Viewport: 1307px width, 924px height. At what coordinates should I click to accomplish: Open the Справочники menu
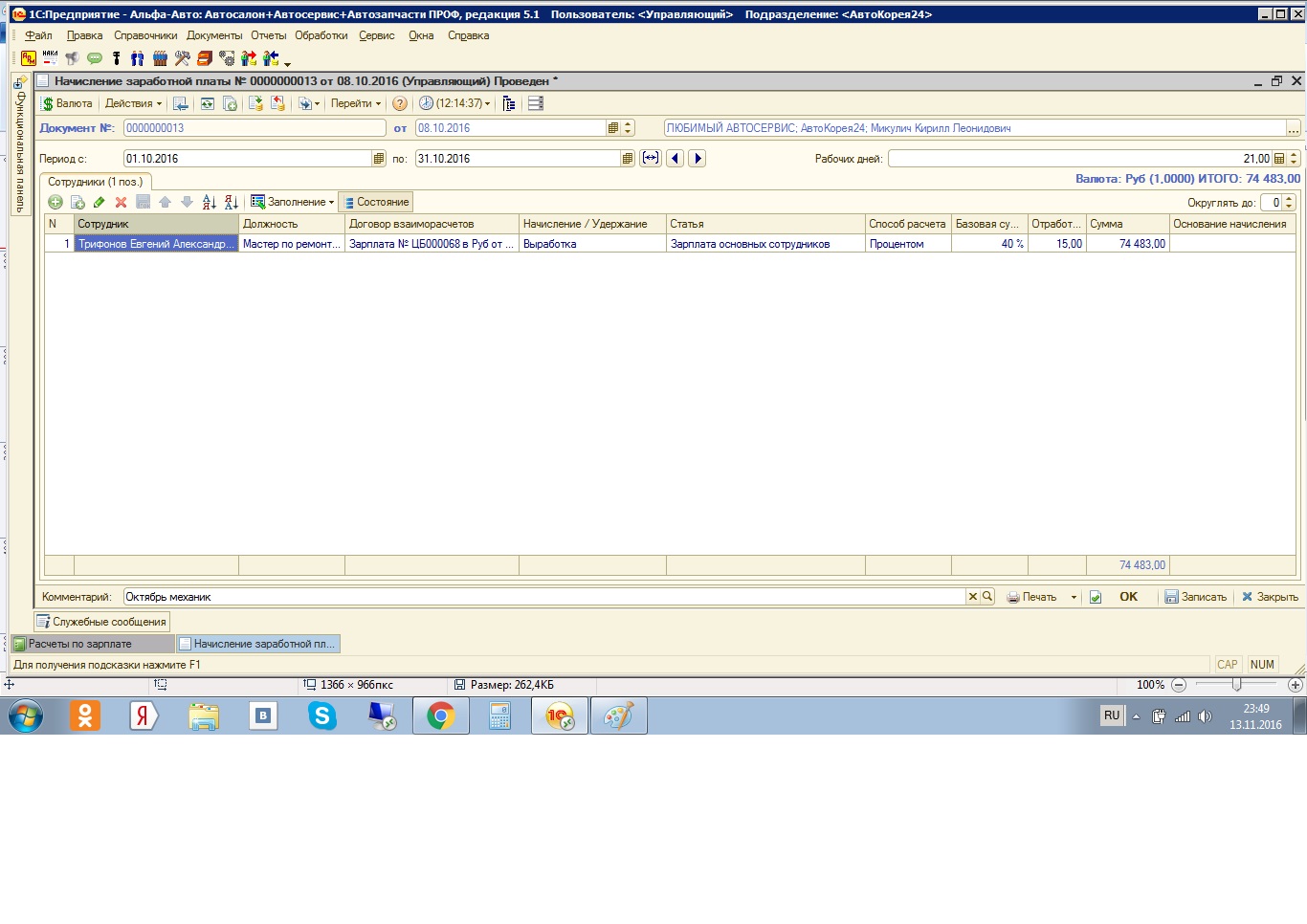tap(145, 35)
